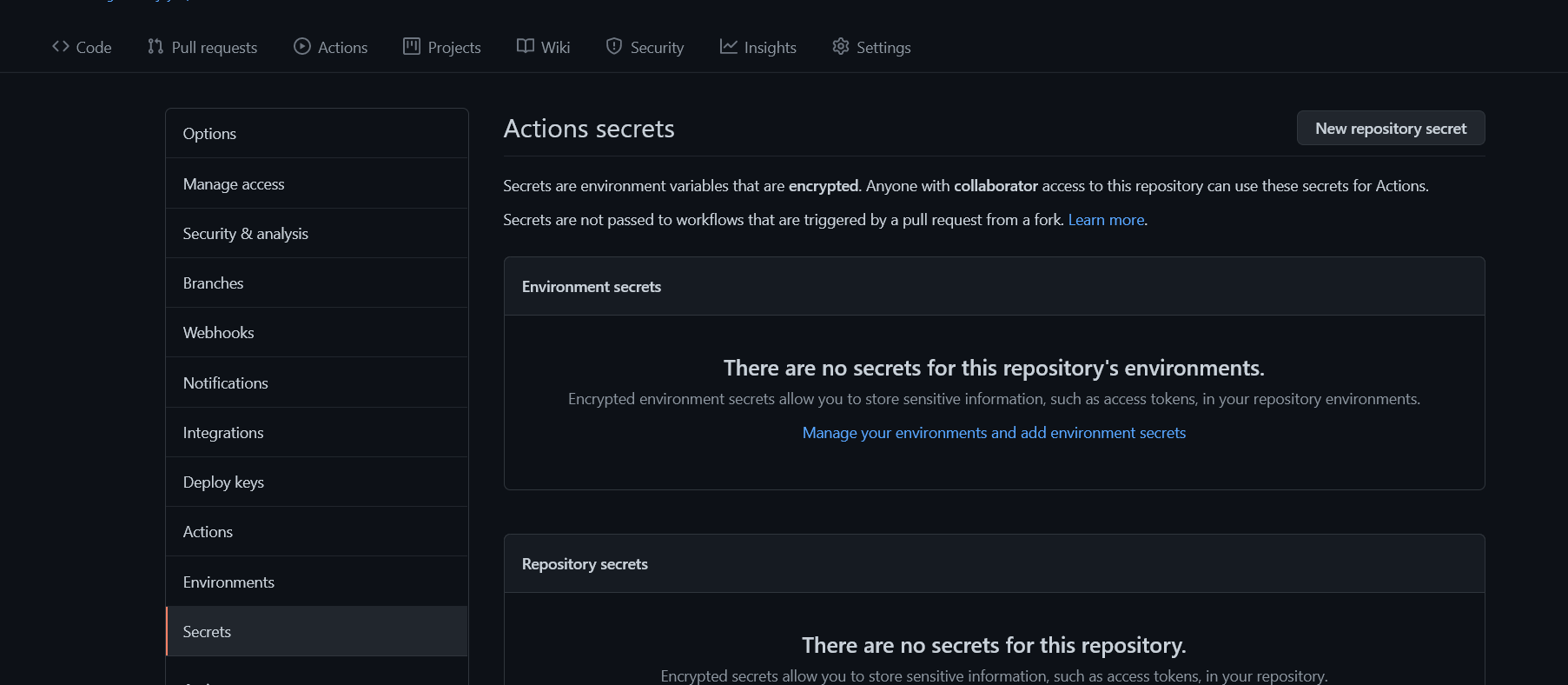The height and width of the screenshot is (685, 1568).
Task: Open the Pull requests tab
Action: pos(202,47)
